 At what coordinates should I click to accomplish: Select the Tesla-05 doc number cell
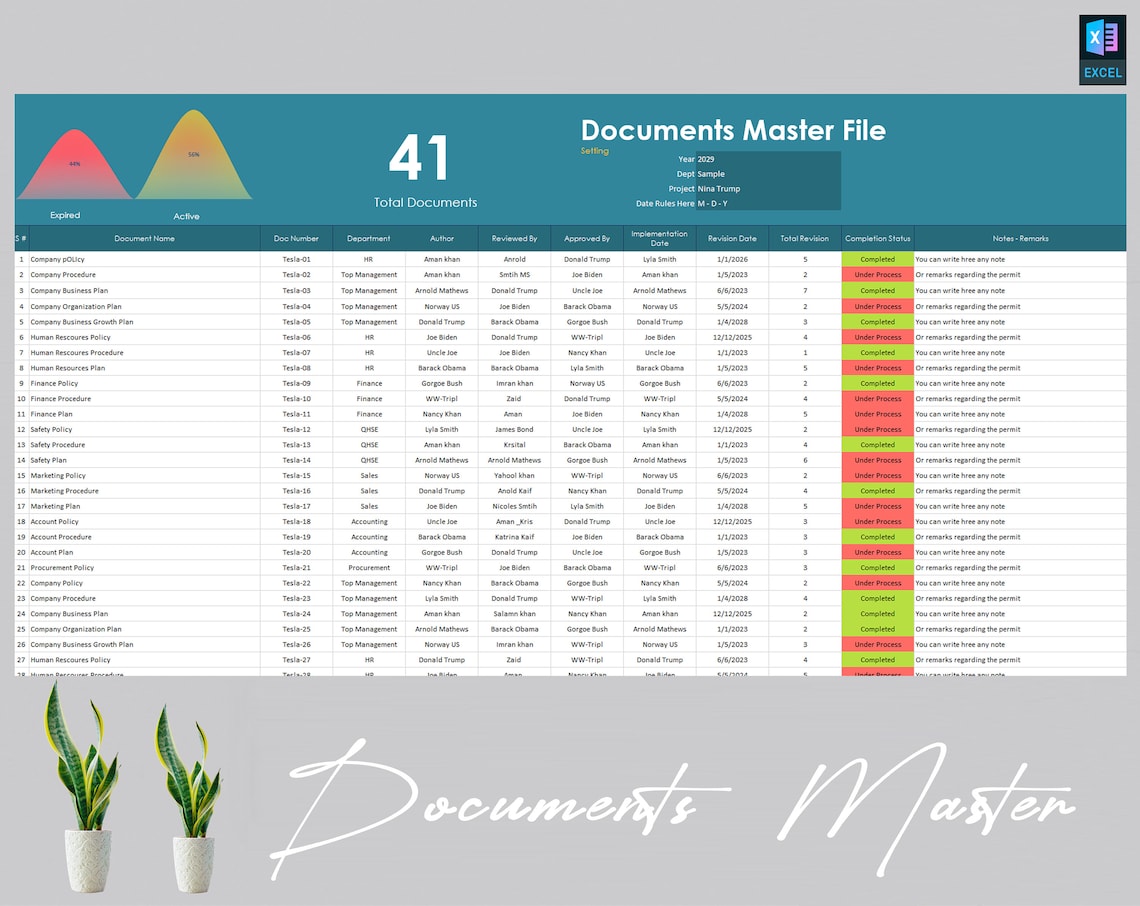296,322
